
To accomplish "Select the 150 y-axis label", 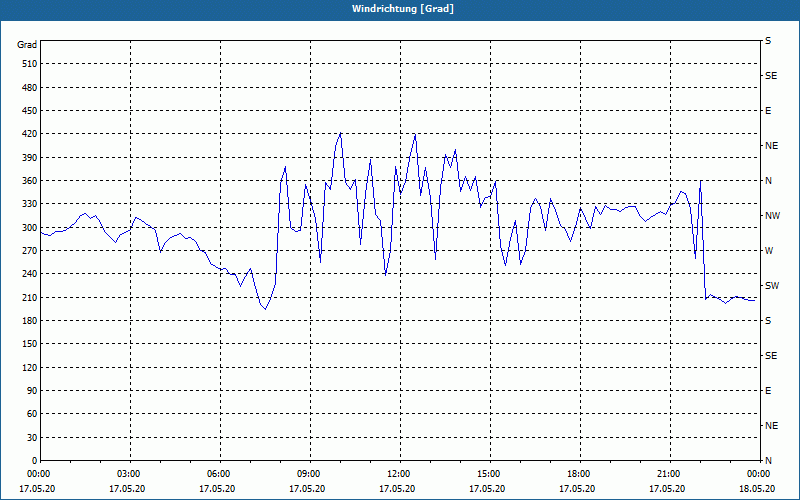I will 30,344.
